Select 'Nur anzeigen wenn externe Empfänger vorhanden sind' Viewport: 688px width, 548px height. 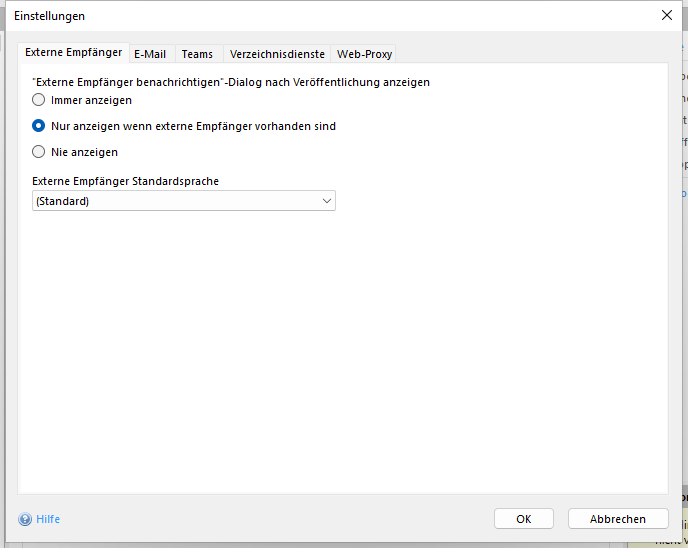coord(39,126)
